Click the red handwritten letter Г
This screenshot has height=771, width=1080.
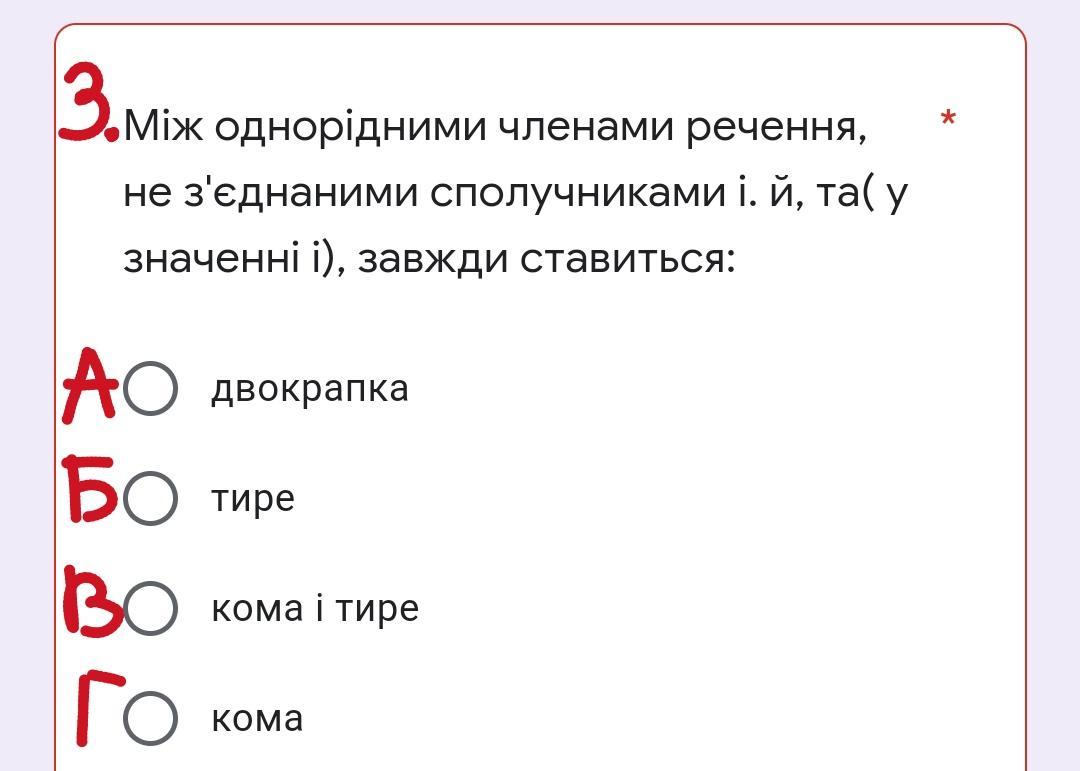(x=98, y=710)
